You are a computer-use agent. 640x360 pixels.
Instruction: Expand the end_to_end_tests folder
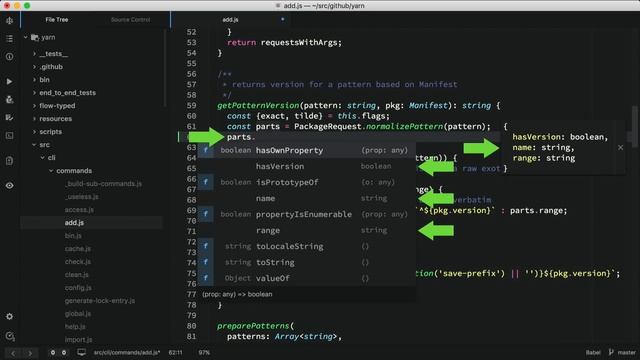[x=34, y=93]
